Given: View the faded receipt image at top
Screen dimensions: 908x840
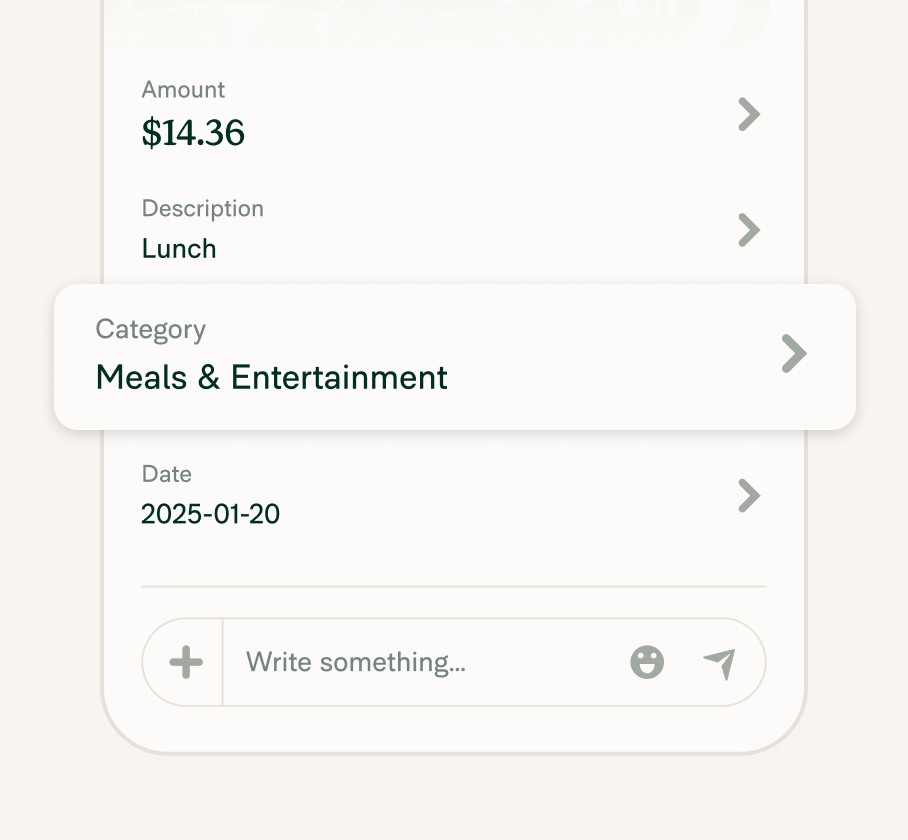Looking at the screenshot, I should click(x=454, y=23).
